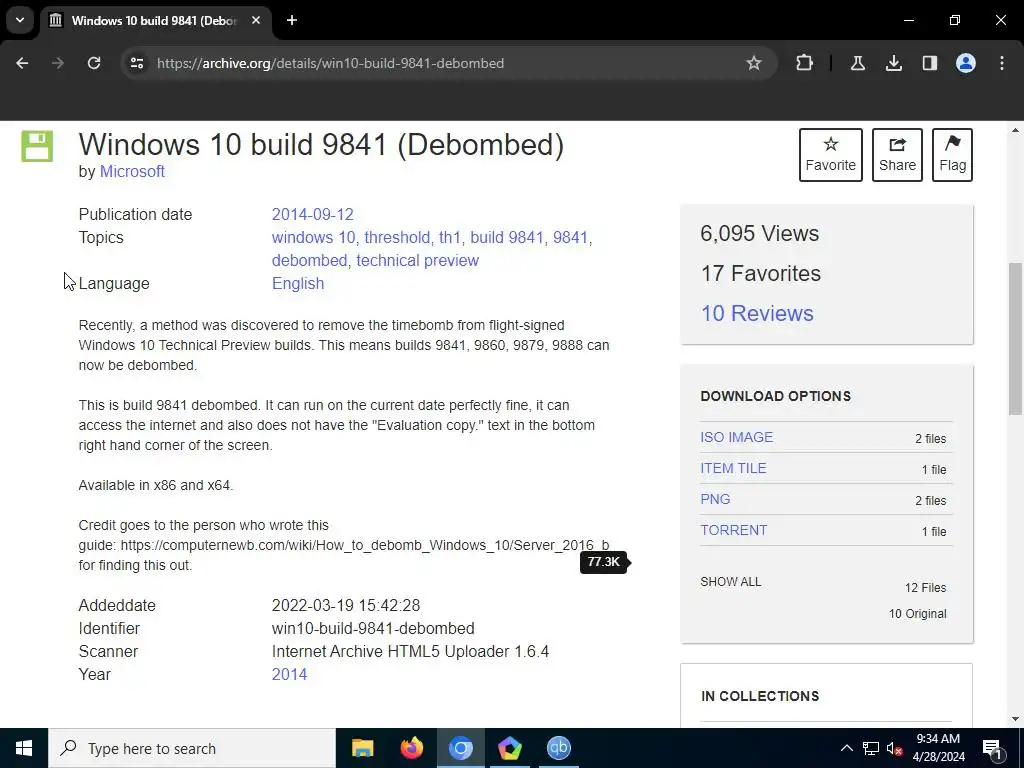
Task: Open File Explorer from the taskbar
Action: (x=362, y=748)
